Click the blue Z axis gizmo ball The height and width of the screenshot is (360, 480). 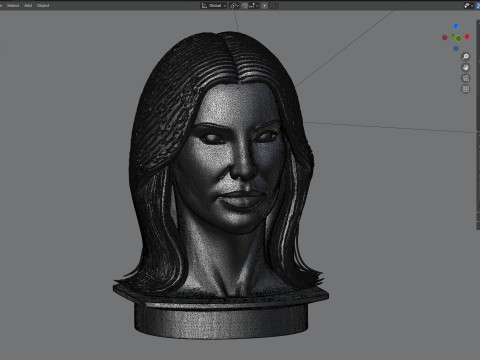pos(456,26)
